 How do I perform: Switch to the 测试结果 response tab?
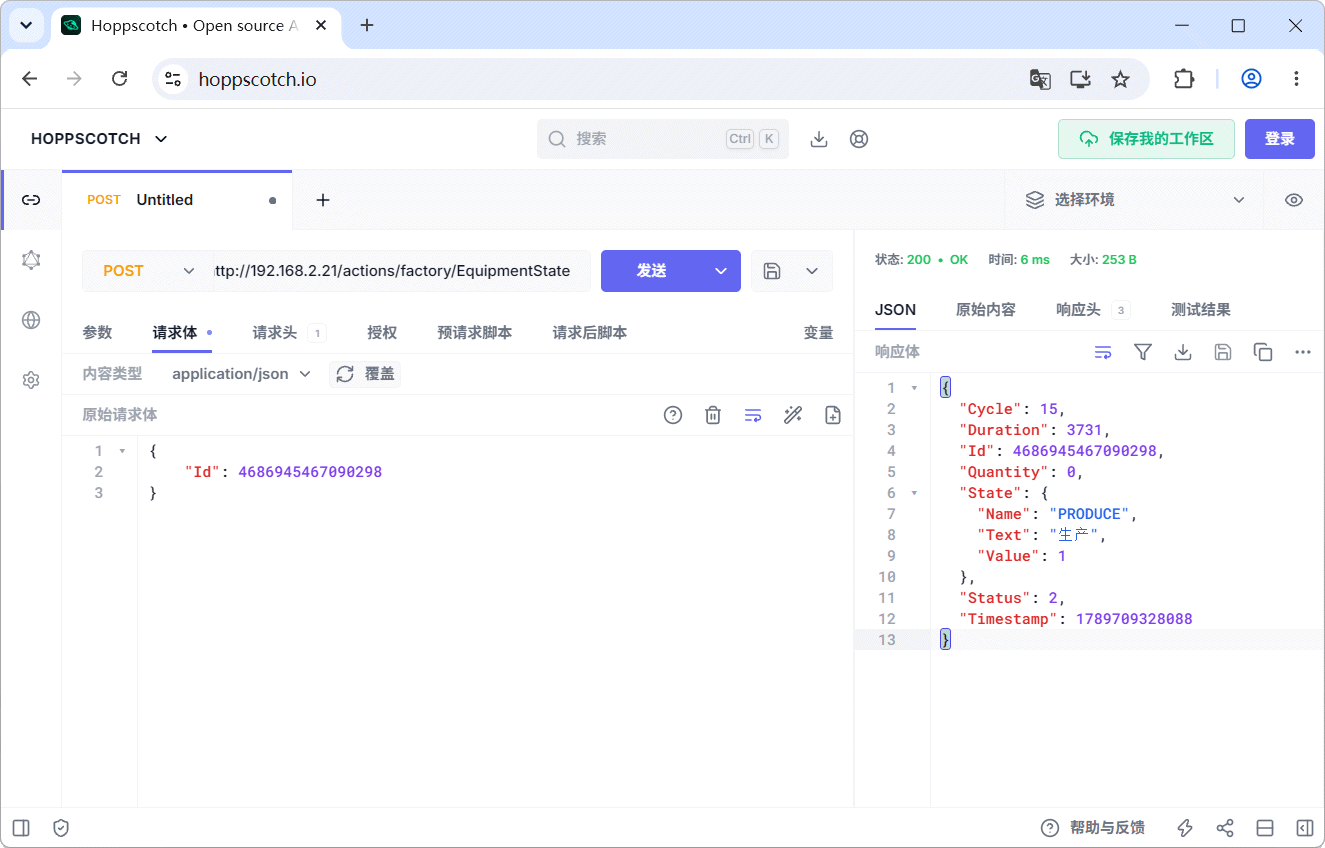pos(1201,310)
